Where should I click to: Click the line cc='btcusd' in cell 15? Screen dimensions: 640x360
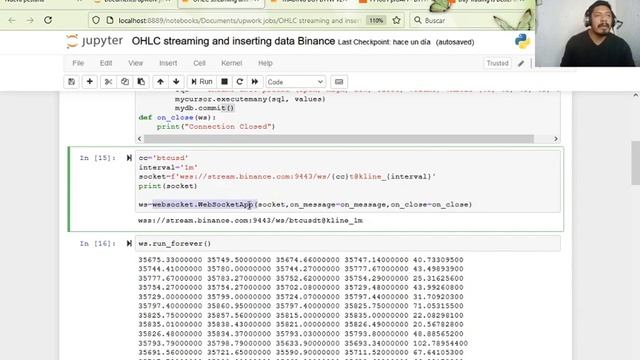point(163,158)
